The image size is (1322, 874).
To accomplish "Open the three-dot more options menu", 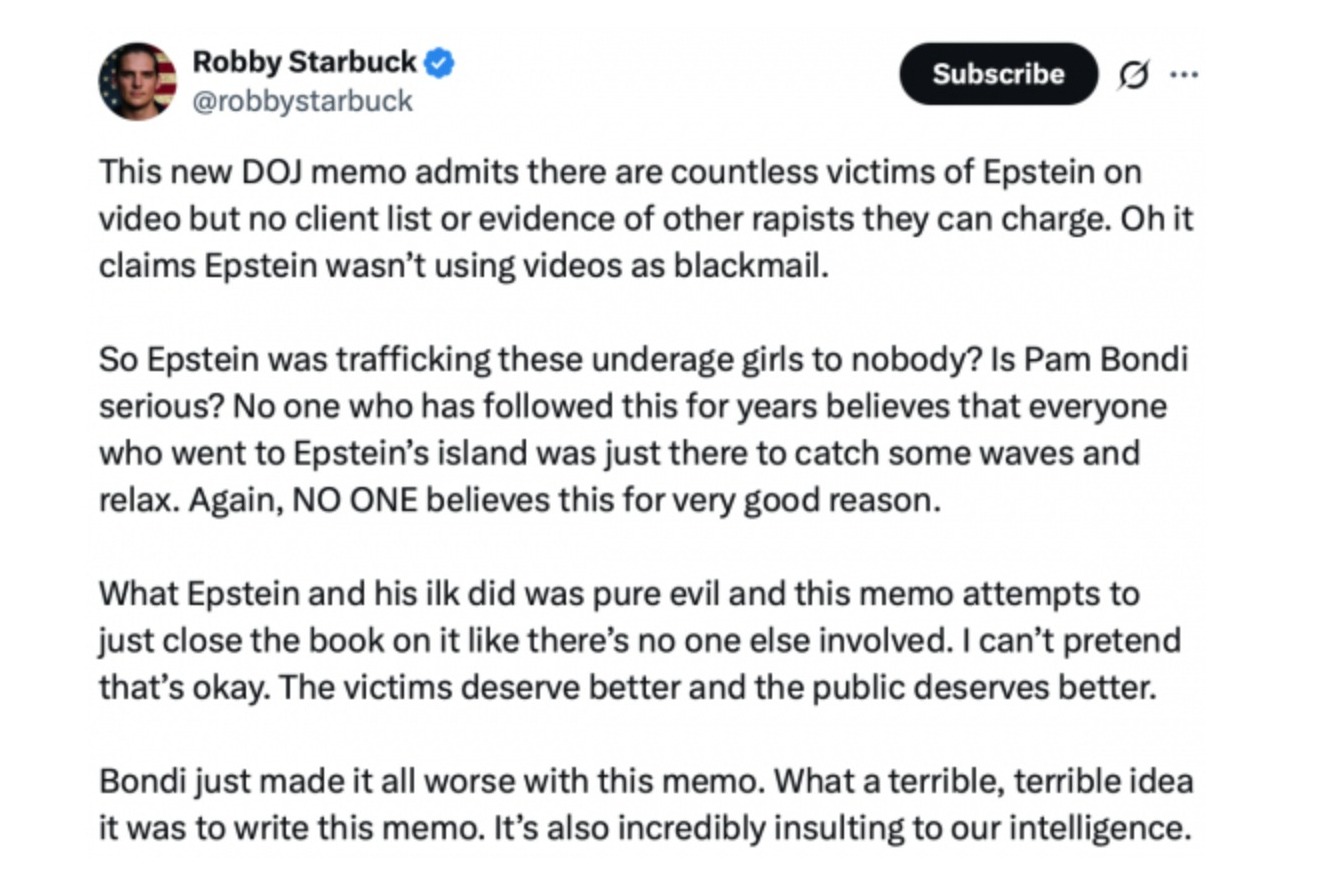I will (1183, 74).
